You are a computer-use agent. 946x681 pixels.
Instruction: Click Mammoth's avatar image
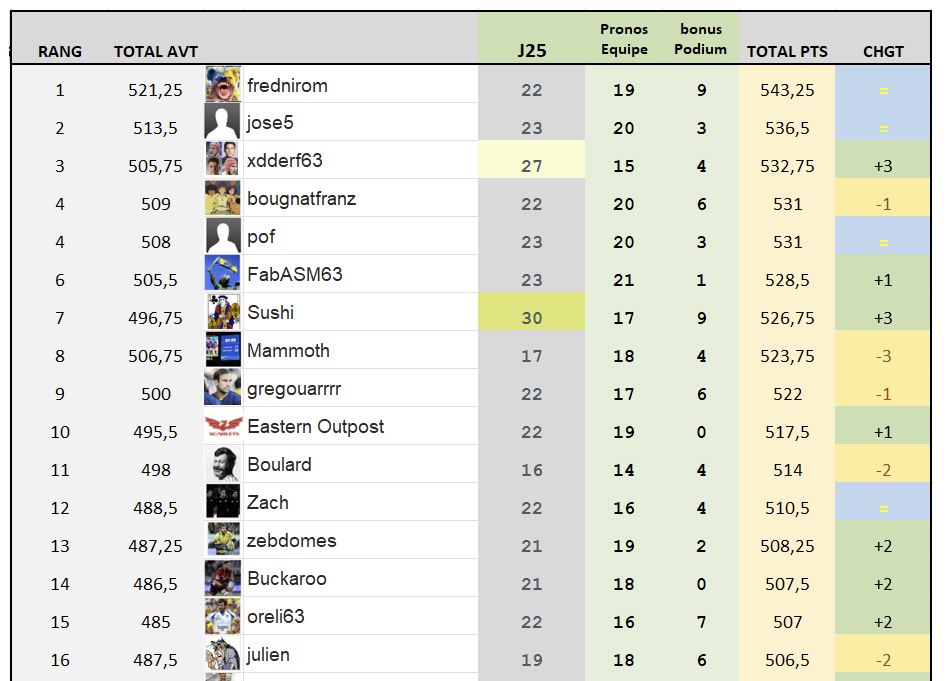point(222,350)
